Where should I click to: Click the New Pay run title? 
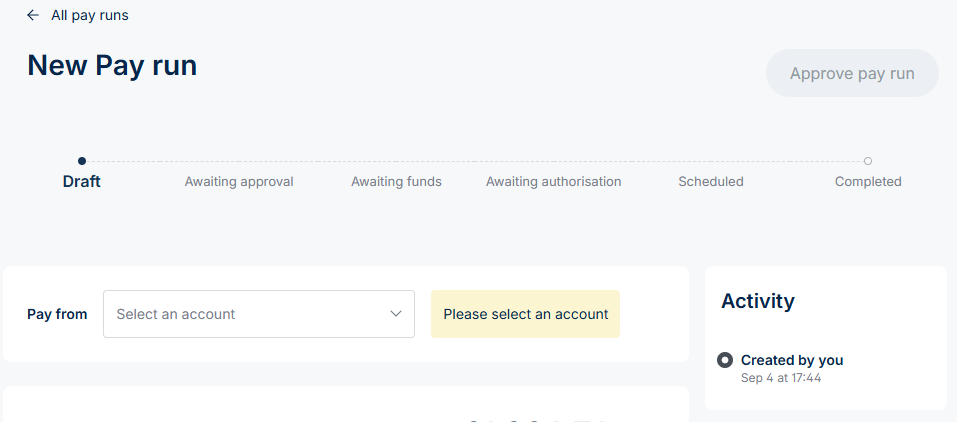(x=112, y=65)
